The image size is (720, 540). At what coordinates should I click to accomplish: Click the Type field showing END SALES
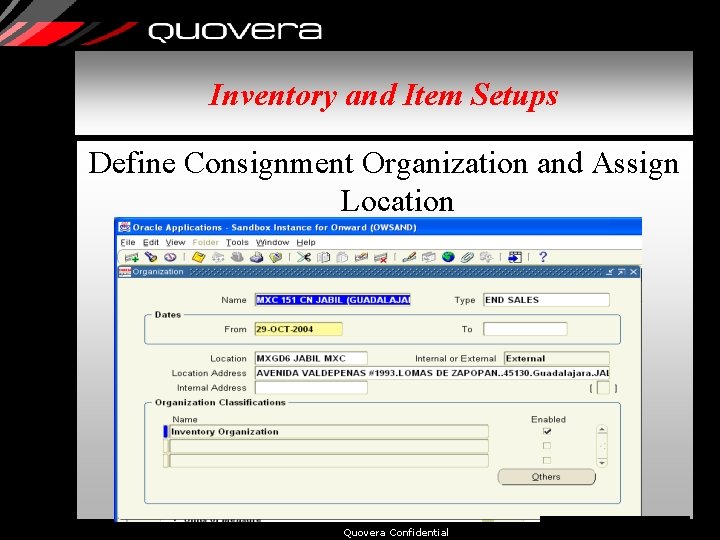(x=546, y=300)
